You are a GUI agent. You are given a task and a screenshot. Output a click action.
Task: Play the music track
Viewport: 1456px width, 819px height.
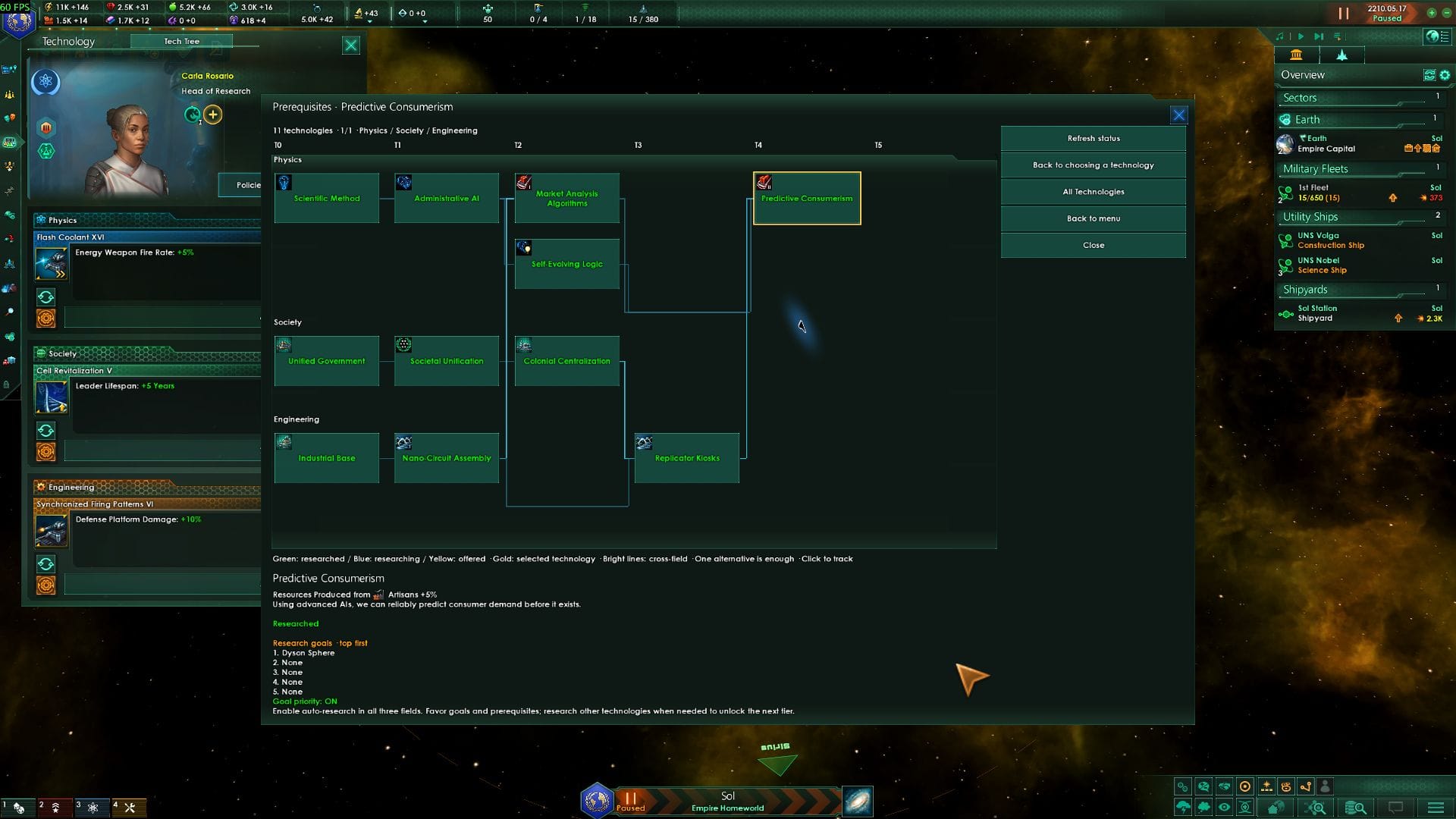tap(1301, 36)
